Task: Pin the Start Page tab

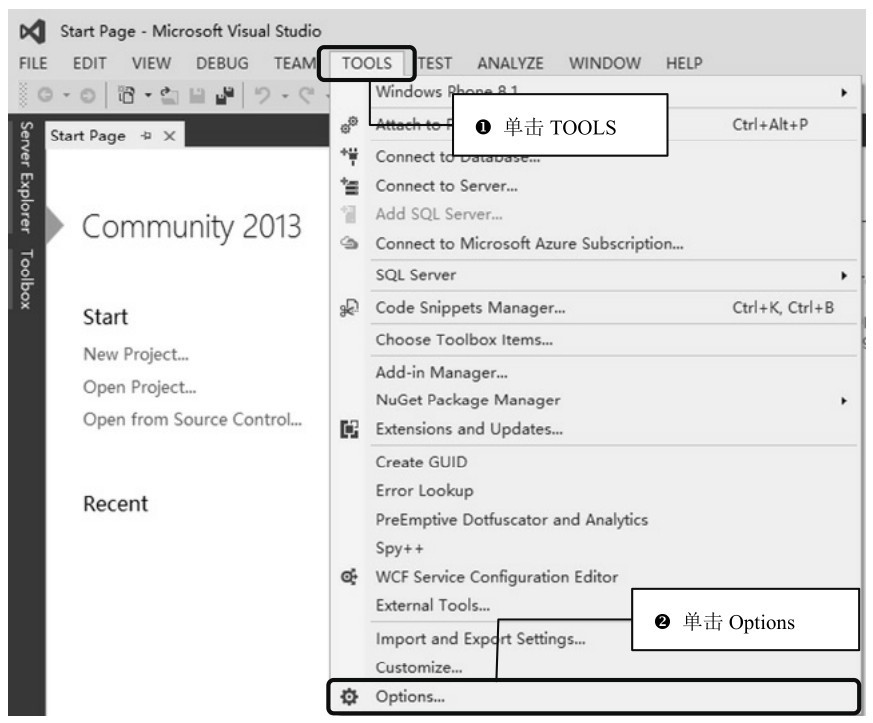Action: (146, 135)
